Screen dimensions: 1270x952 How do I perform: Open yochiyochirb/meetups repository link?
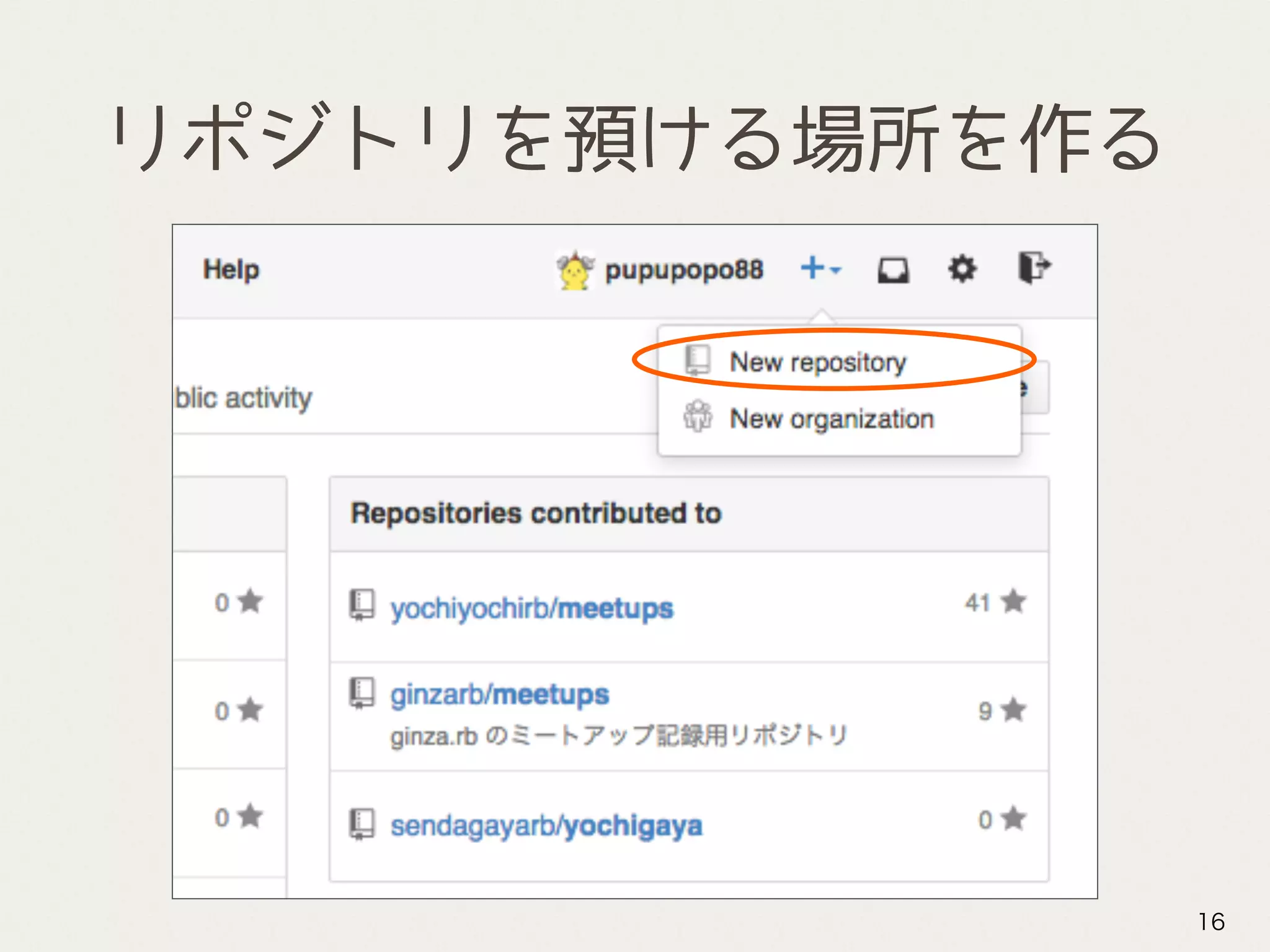point(531,608)
